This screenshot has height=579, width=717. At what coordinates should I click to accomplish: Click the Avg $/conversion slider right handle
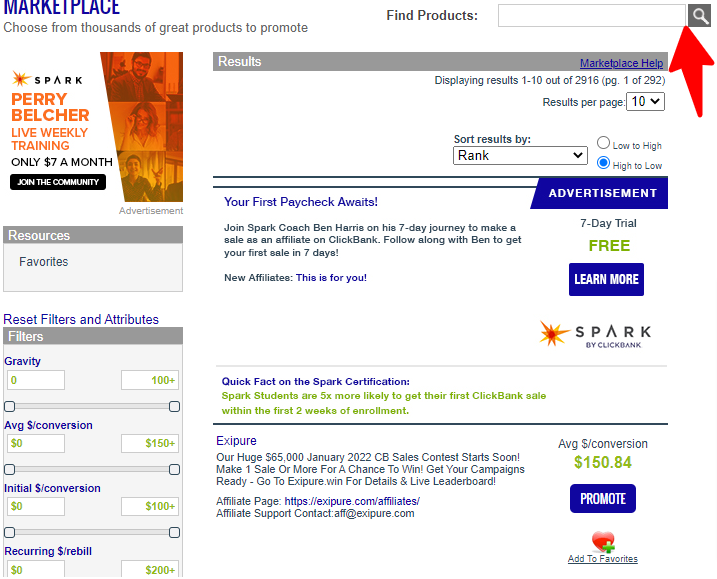(x=174, y=469)
